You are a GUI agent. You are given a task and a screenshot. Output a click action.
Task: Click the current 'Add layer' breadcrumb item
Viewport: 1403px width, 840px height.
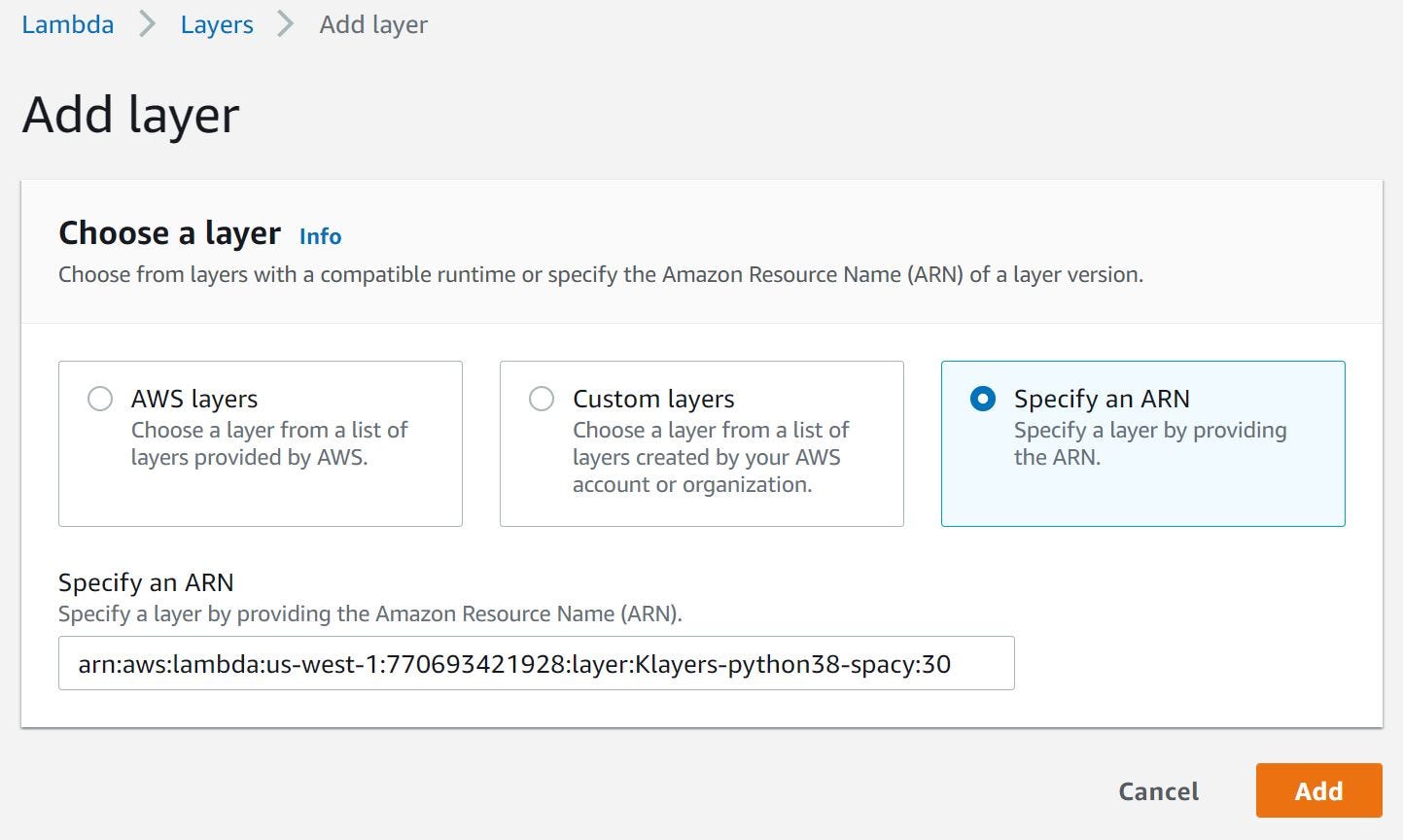point(373,24)
